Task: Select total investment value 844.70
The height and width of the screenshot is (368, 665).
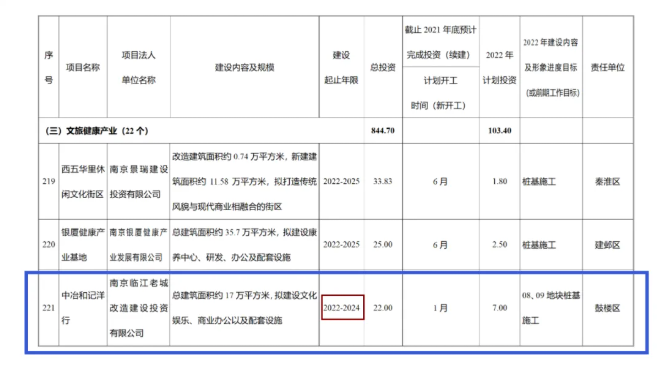Action: click(383, 131)
